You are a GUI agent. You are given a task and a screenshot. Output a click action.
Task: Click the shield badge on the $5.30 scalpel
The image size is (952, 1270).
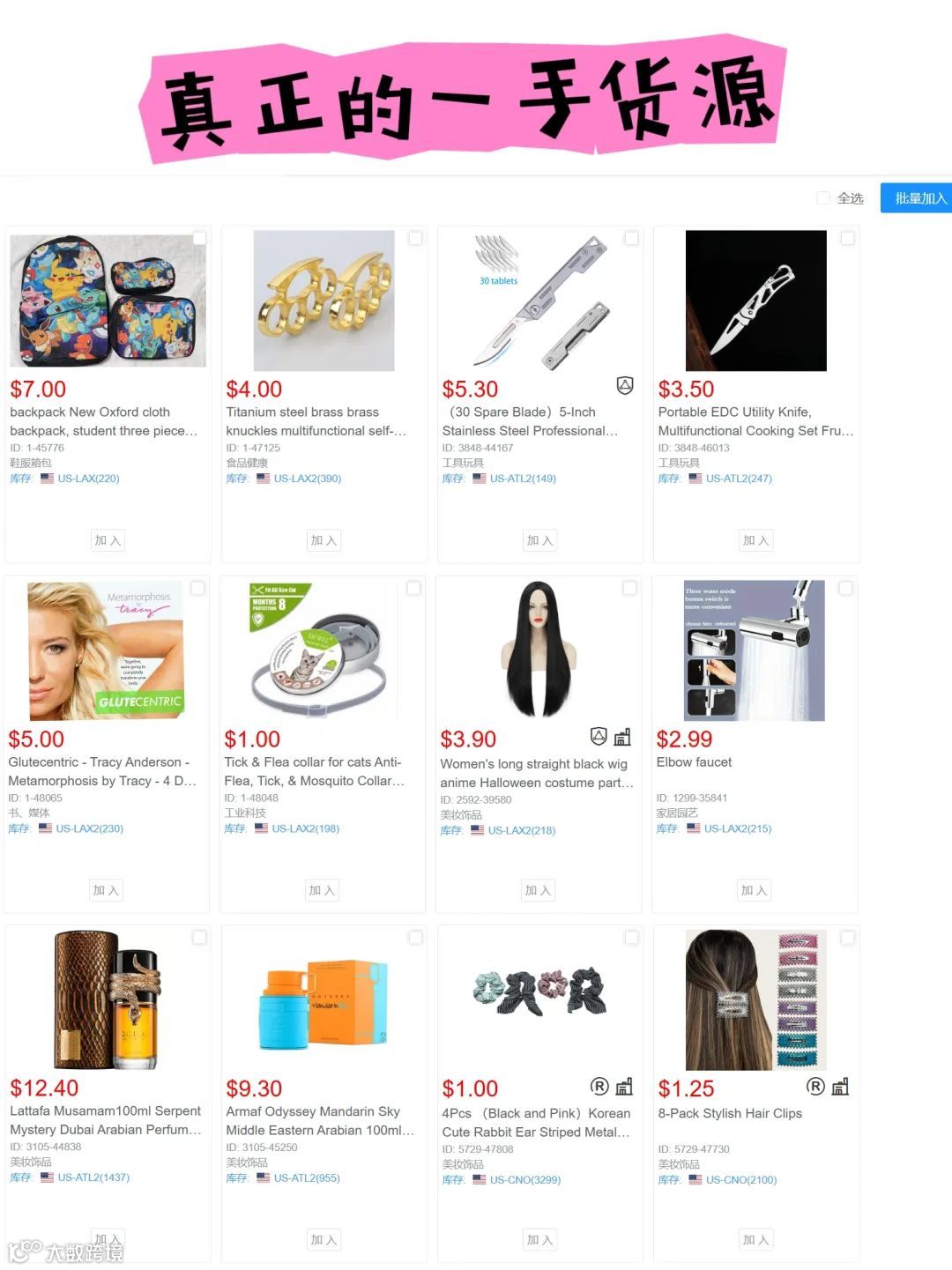(625, 385)
